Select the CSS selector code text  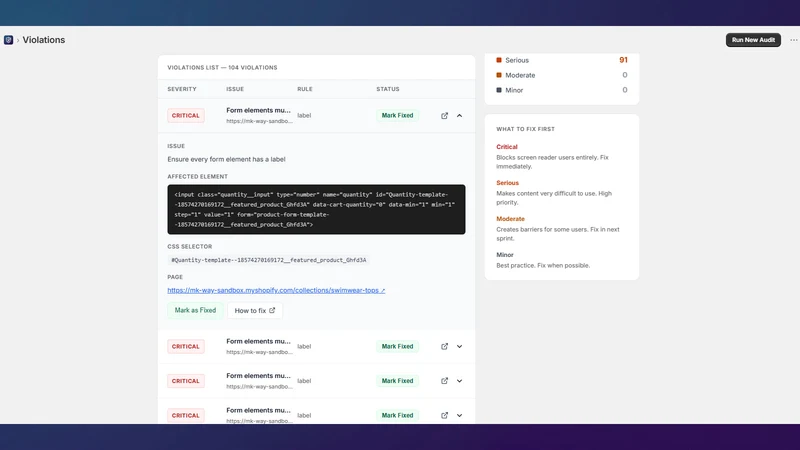[x=268, y=260]
